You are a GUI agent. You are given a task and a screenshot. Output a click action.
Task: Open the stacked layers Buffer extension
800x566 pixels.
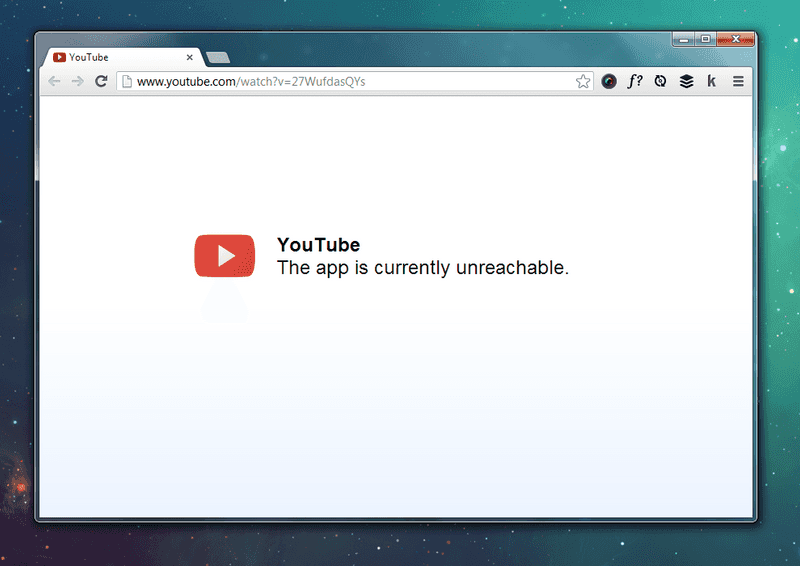pyautogui.click(x=686, y=81)
